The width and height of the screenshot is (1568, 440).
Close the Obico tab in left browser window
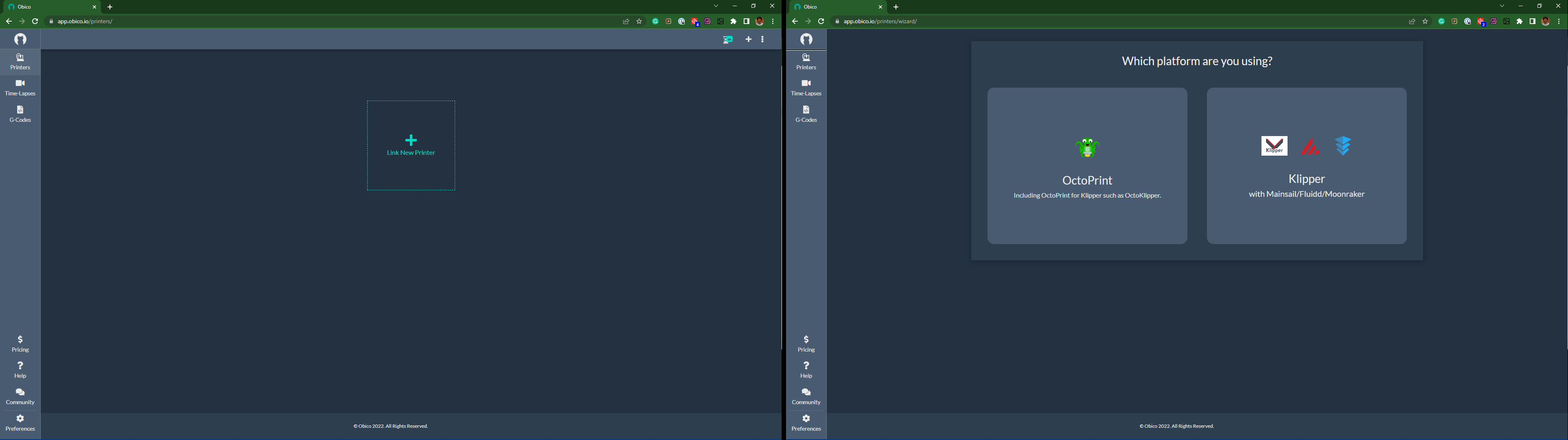coord(94,7)
